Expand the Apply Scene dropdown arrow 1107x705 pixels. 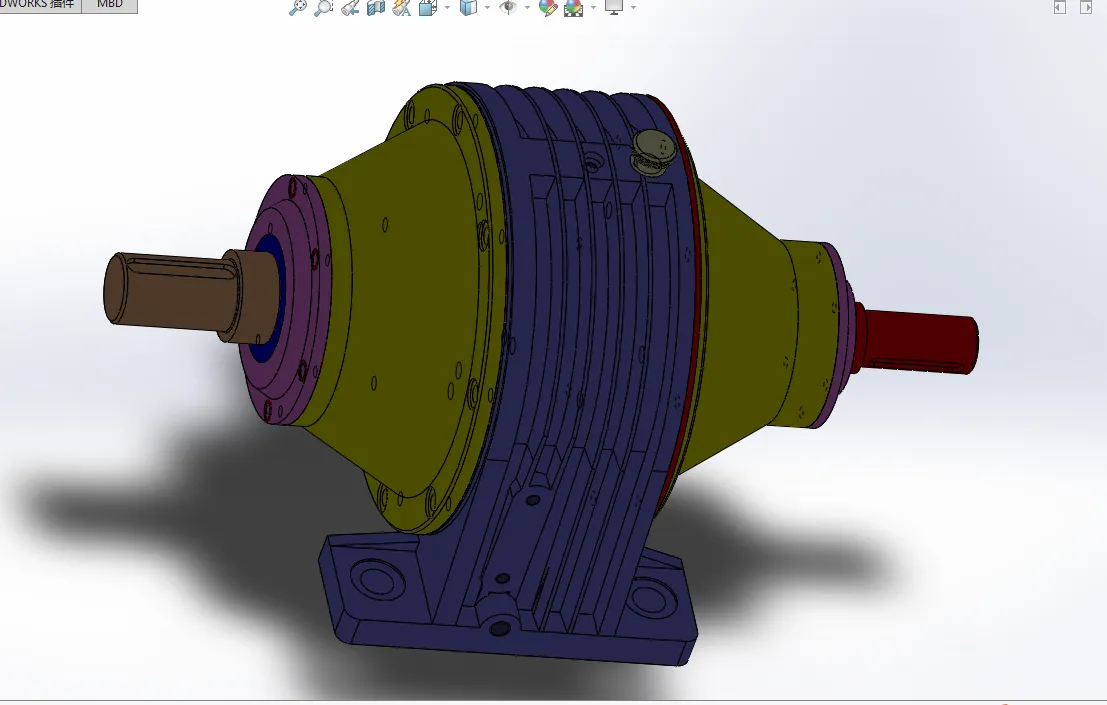point(593,8)
